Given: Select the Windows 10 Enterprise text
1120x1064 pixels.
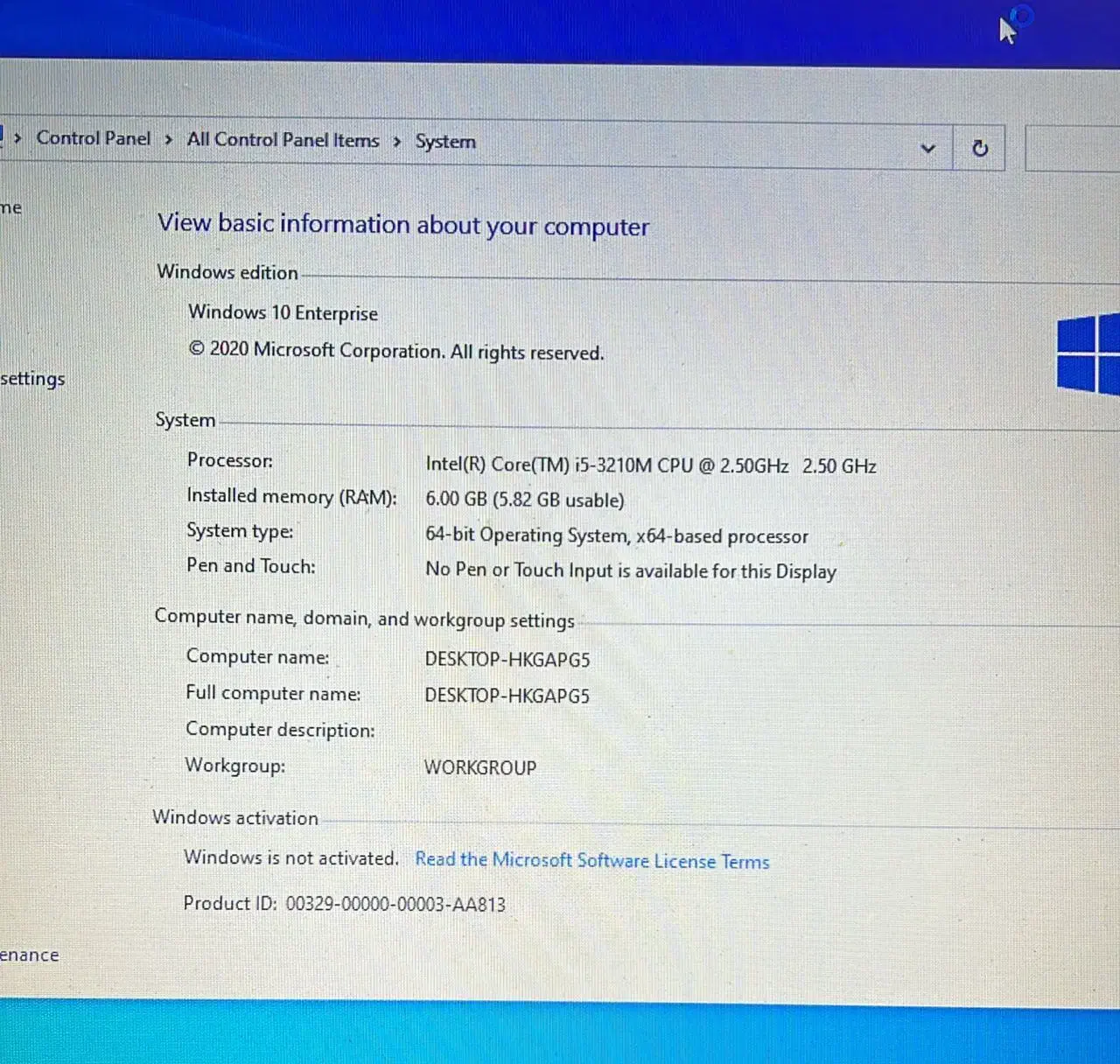Looking at the screenshot, I should [283, 312].
